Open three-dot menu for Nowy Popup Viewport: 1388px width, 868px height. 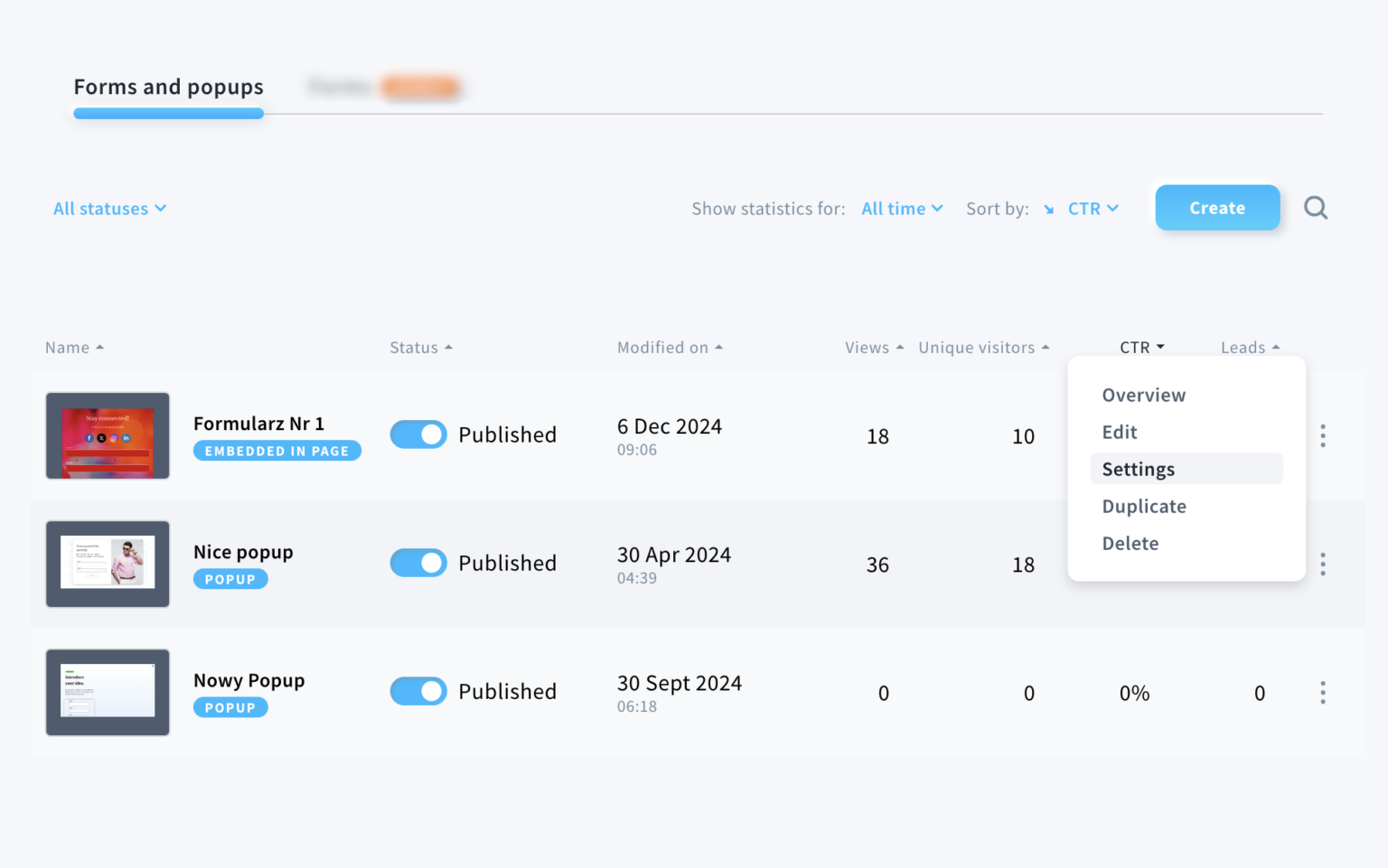coord(1322,693)
